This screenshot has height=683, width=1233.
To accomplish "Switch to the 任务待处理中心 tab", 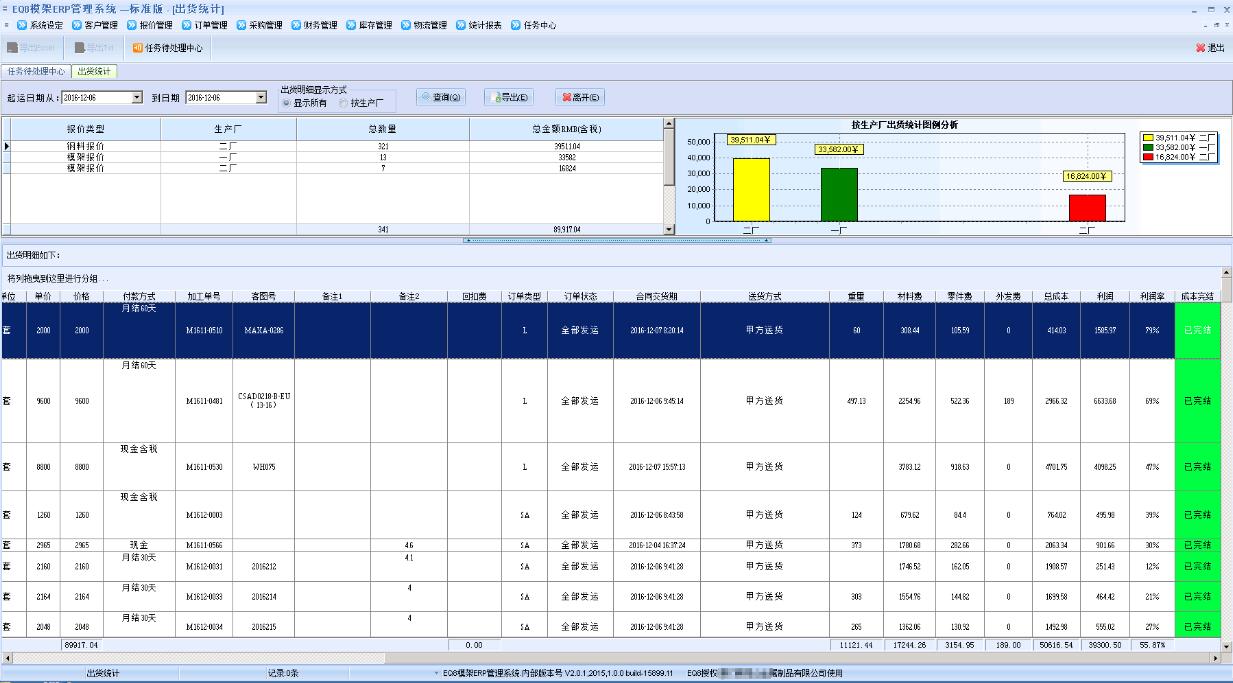I will pos(36,72).
